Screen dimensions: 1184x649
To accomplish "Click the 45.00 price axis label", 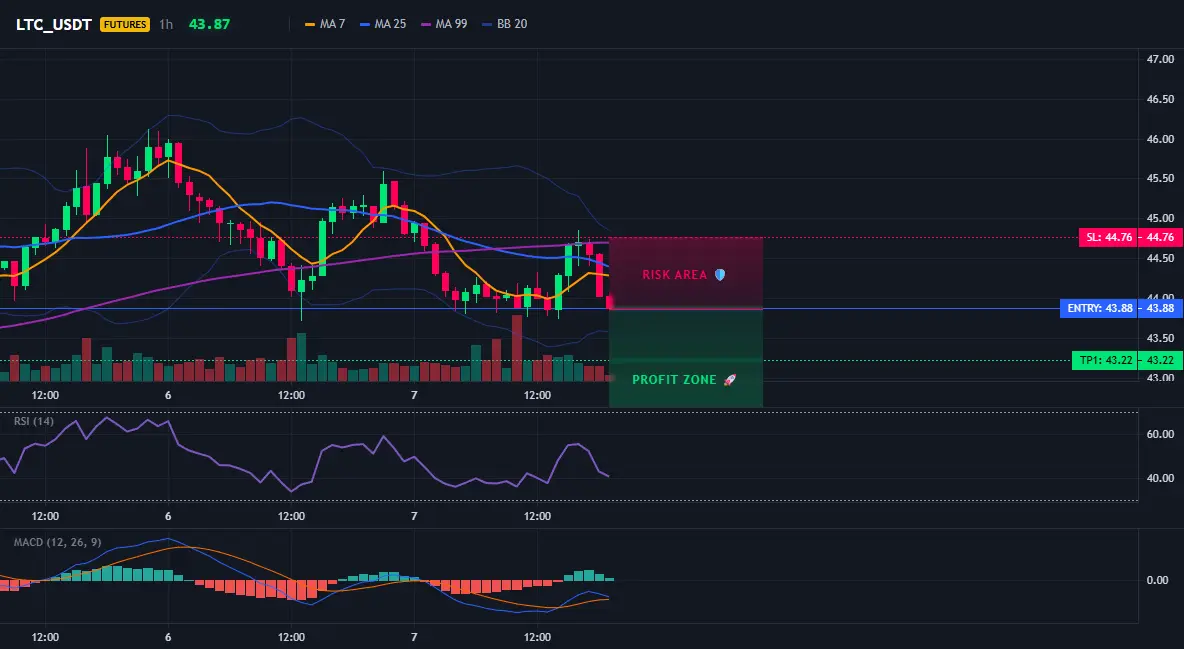I will (1160, 218).
